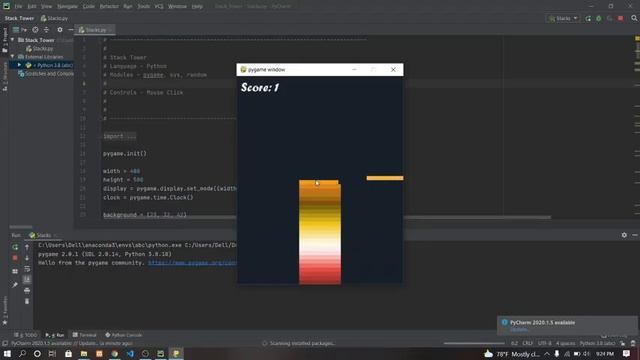Open the Tools menu
This screenshot has height=360, width=640.
pyautogui.click(x=143, y=7)
